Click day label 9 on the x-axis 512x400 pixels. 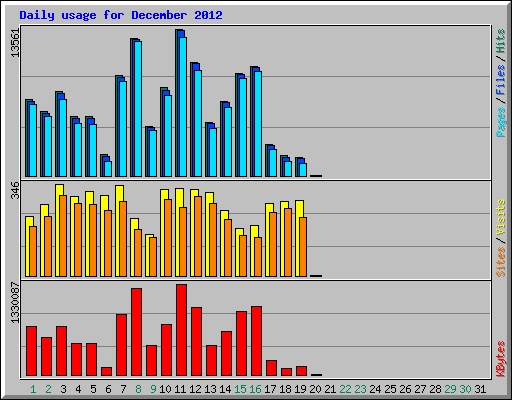[153, 389]
